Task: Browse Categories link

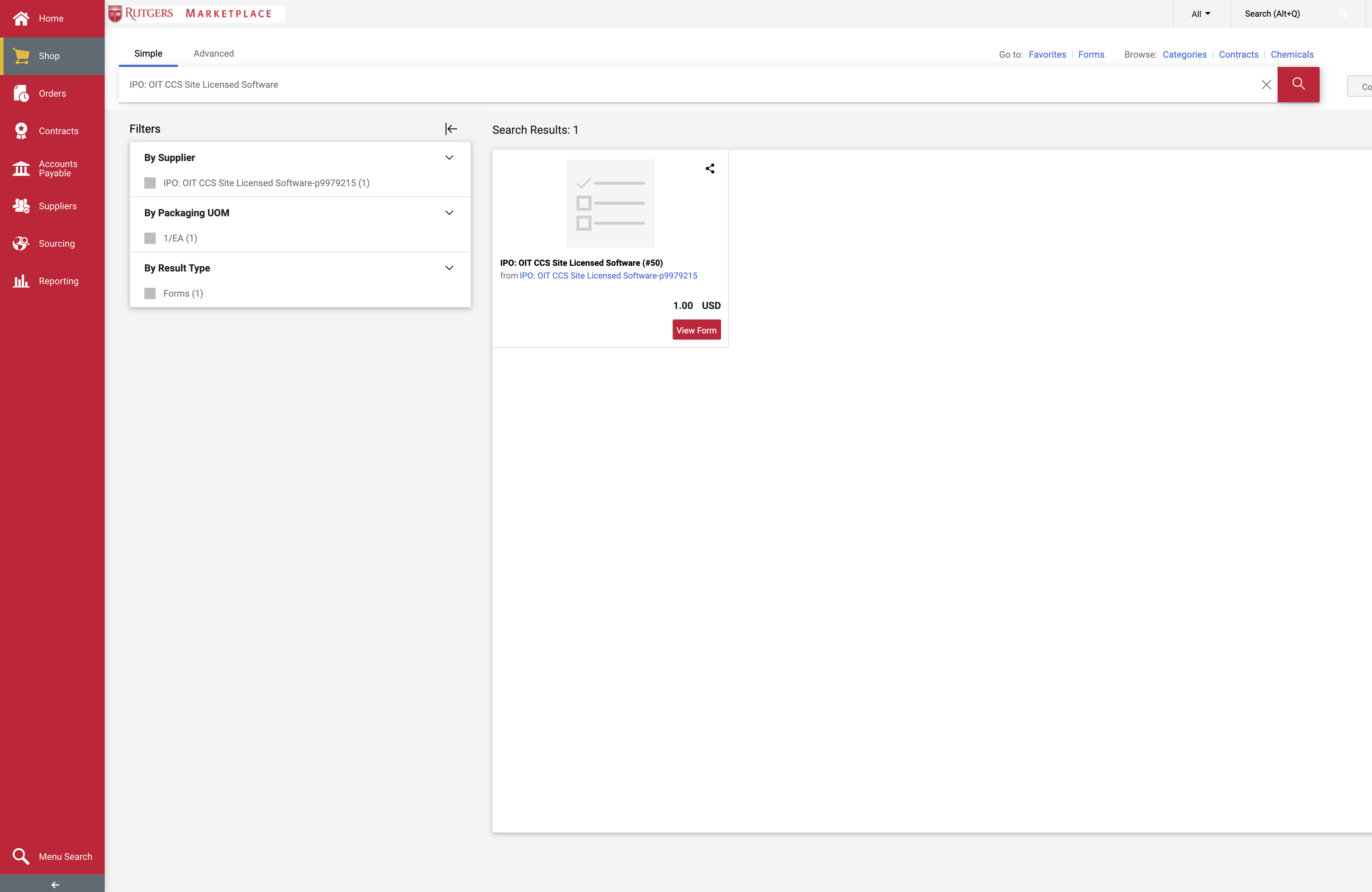Action: coord(1184,54)
